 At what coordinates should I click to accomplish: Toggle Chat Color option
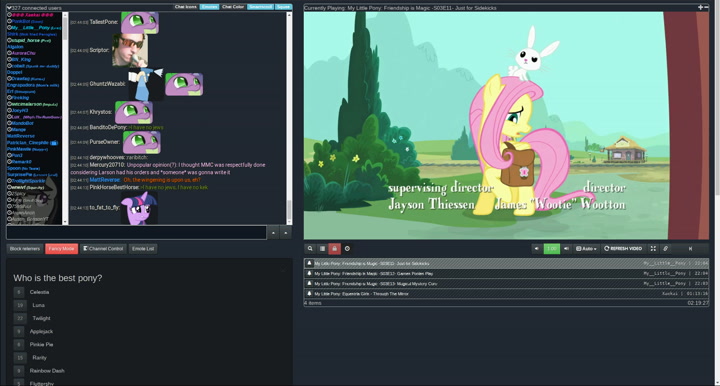233,7
